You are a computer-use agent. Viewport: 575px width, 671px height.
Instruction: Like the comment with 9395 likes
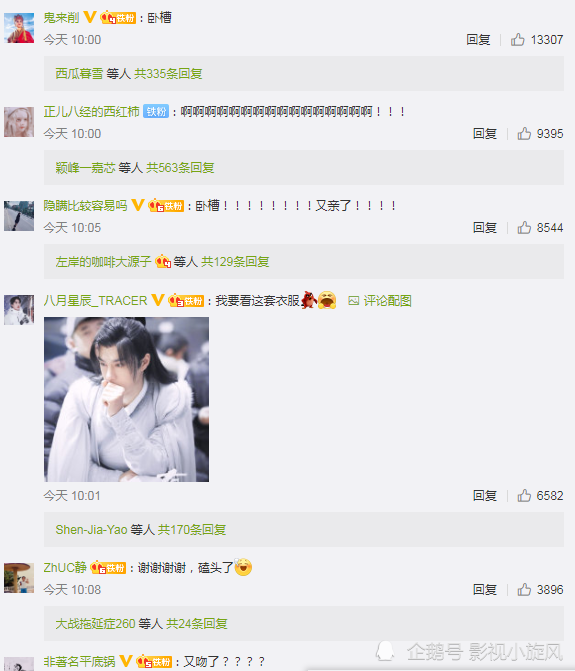524,134
